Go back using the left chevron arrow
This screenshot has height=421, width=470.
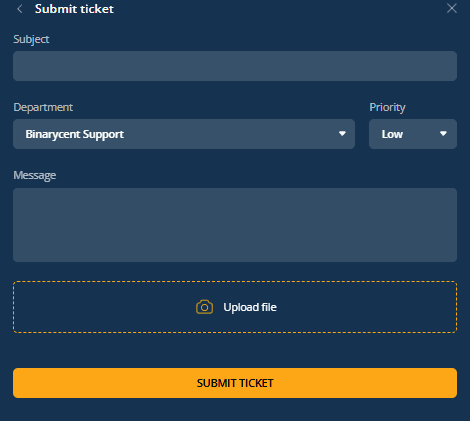pos(20,9)
